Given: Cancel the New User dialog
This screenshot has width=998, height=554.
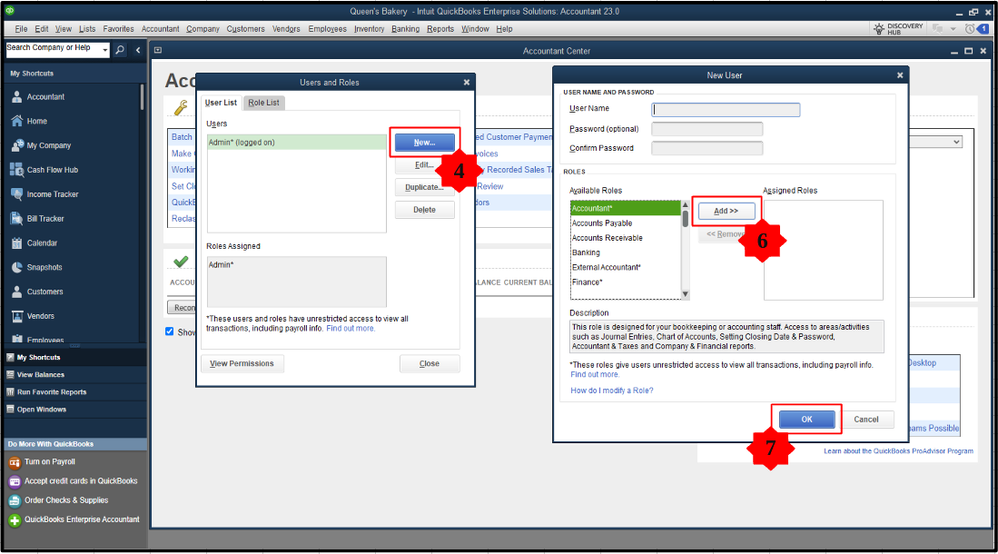Looking at the screenshot, I should pos(866,420).
